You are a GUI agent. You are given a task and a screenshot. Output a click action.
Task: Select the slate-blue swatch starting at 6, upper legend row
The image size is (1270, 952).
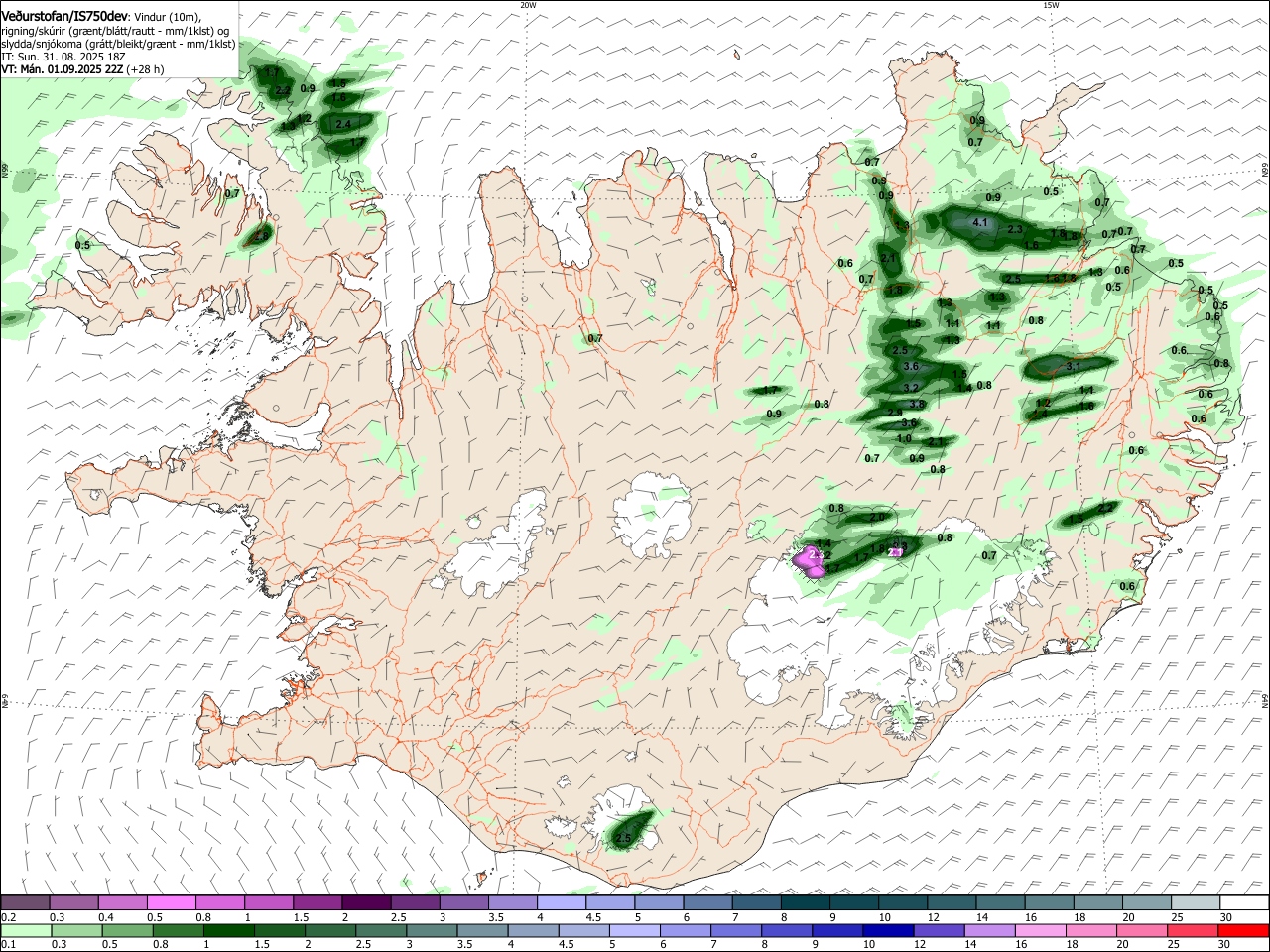pos(708,902)
